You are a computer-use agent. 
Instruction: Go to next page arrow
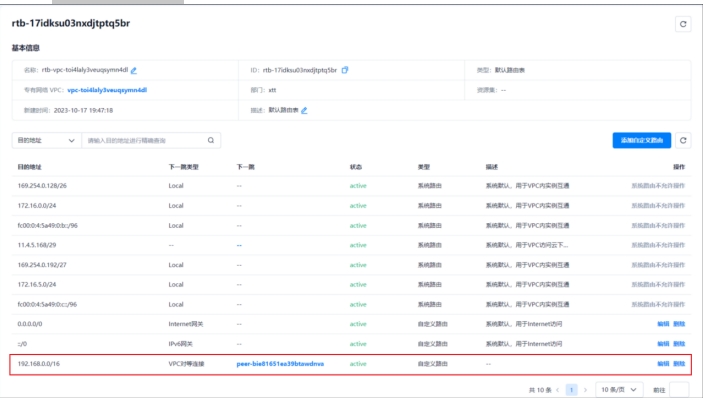pyautogui.click(x=585, y=390)
